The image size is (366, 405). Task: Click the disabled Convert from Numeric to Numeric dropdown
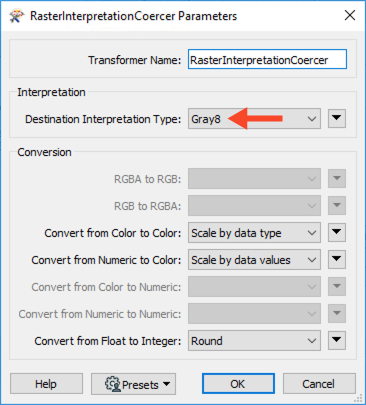[x=254, y=313]
